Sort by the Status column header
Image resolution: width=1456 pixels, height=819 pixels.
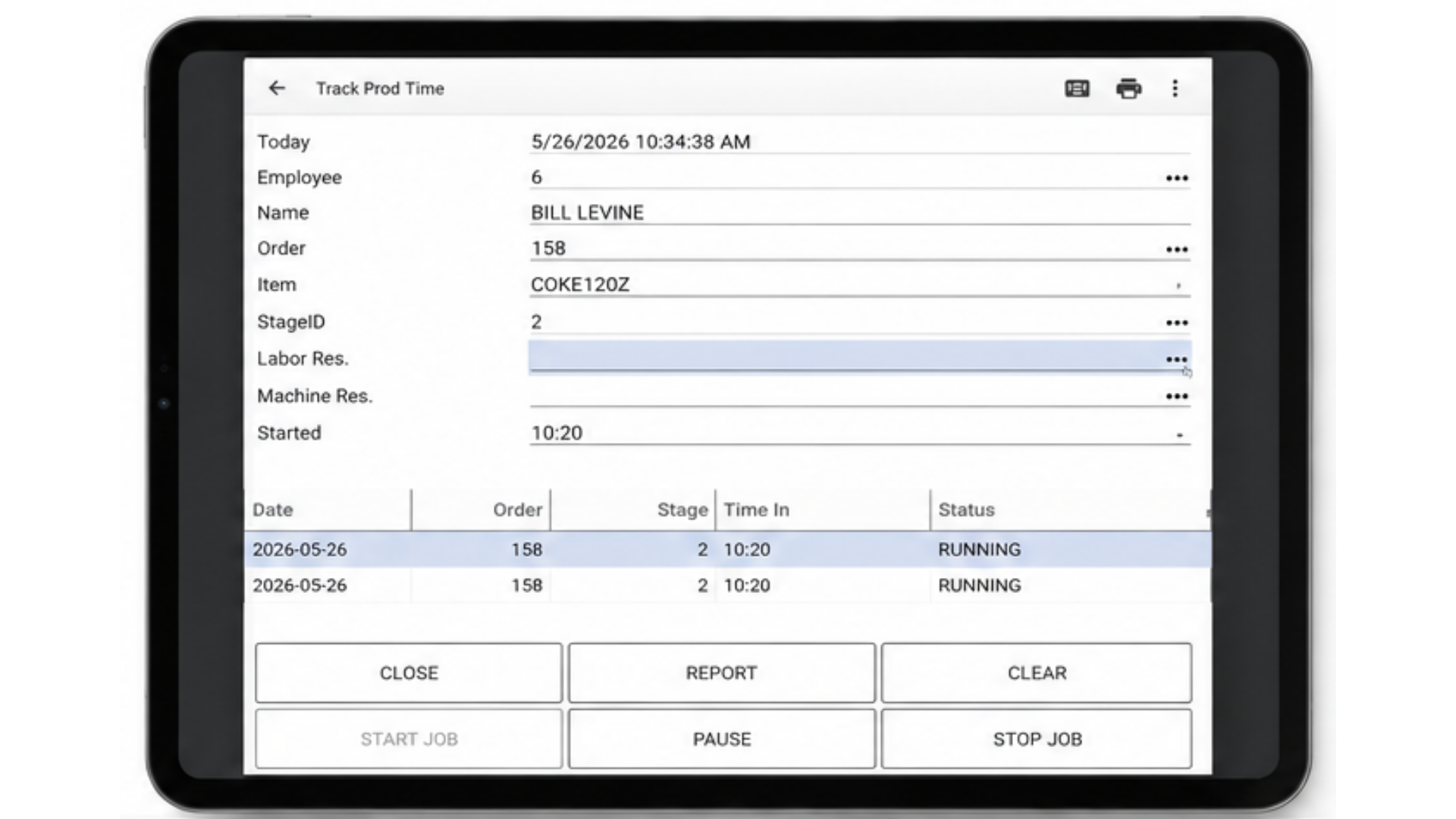tap(1069, 510)
